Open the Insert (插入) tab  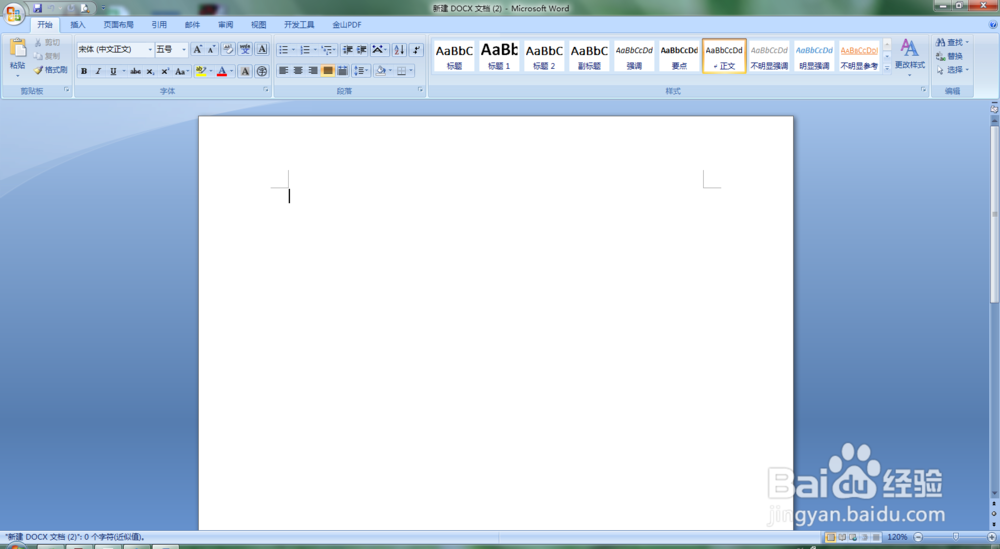[78, 25]
